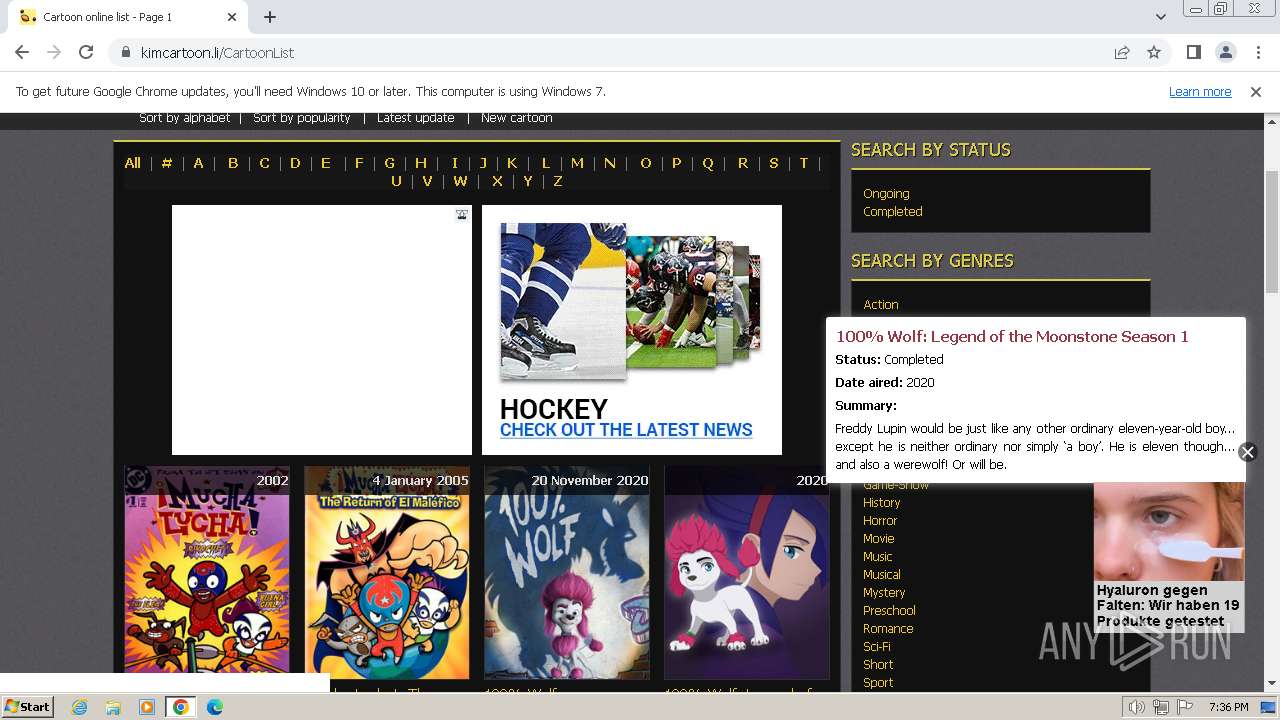Screen dimensions: 1280x720
Task: Open the Movie genre
Action: [x=879, y=539]
